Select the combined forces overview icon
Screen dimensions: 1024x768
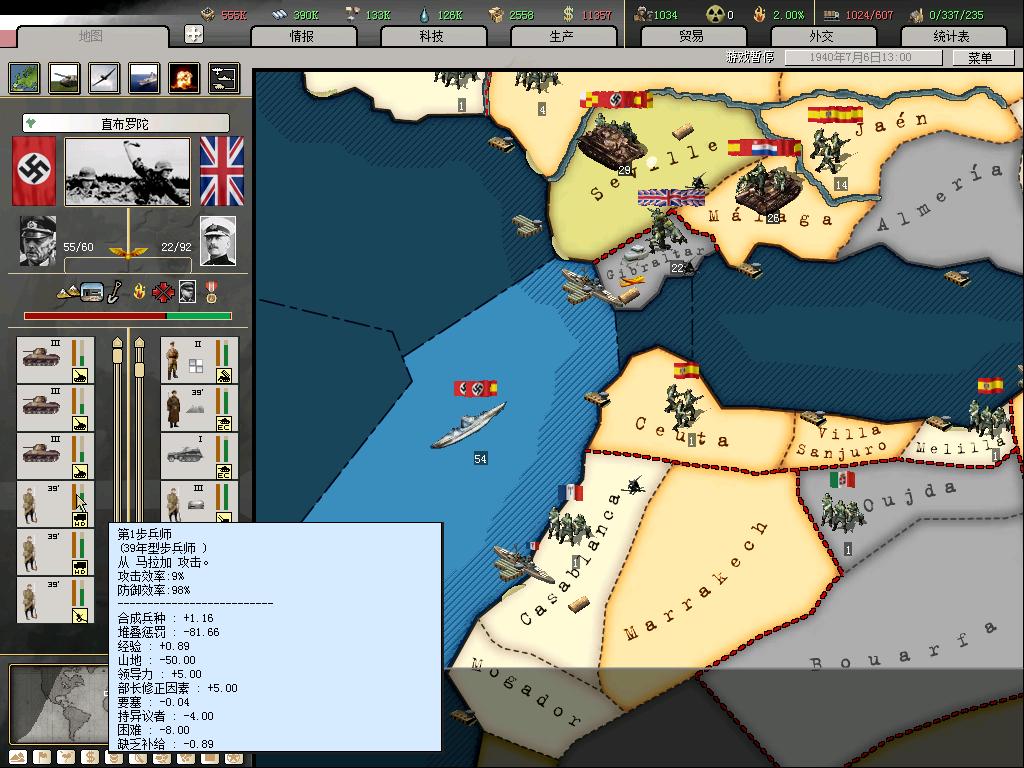(224, 78)
